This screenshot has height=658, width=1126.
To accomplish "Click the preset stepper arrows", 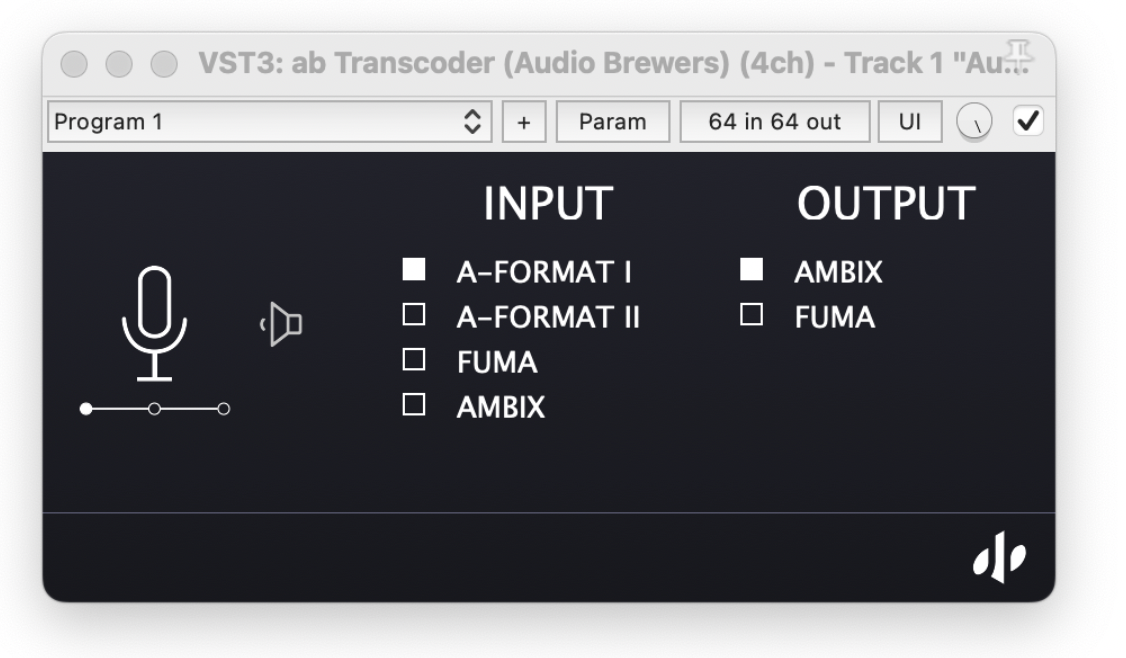I will [475, 120].
